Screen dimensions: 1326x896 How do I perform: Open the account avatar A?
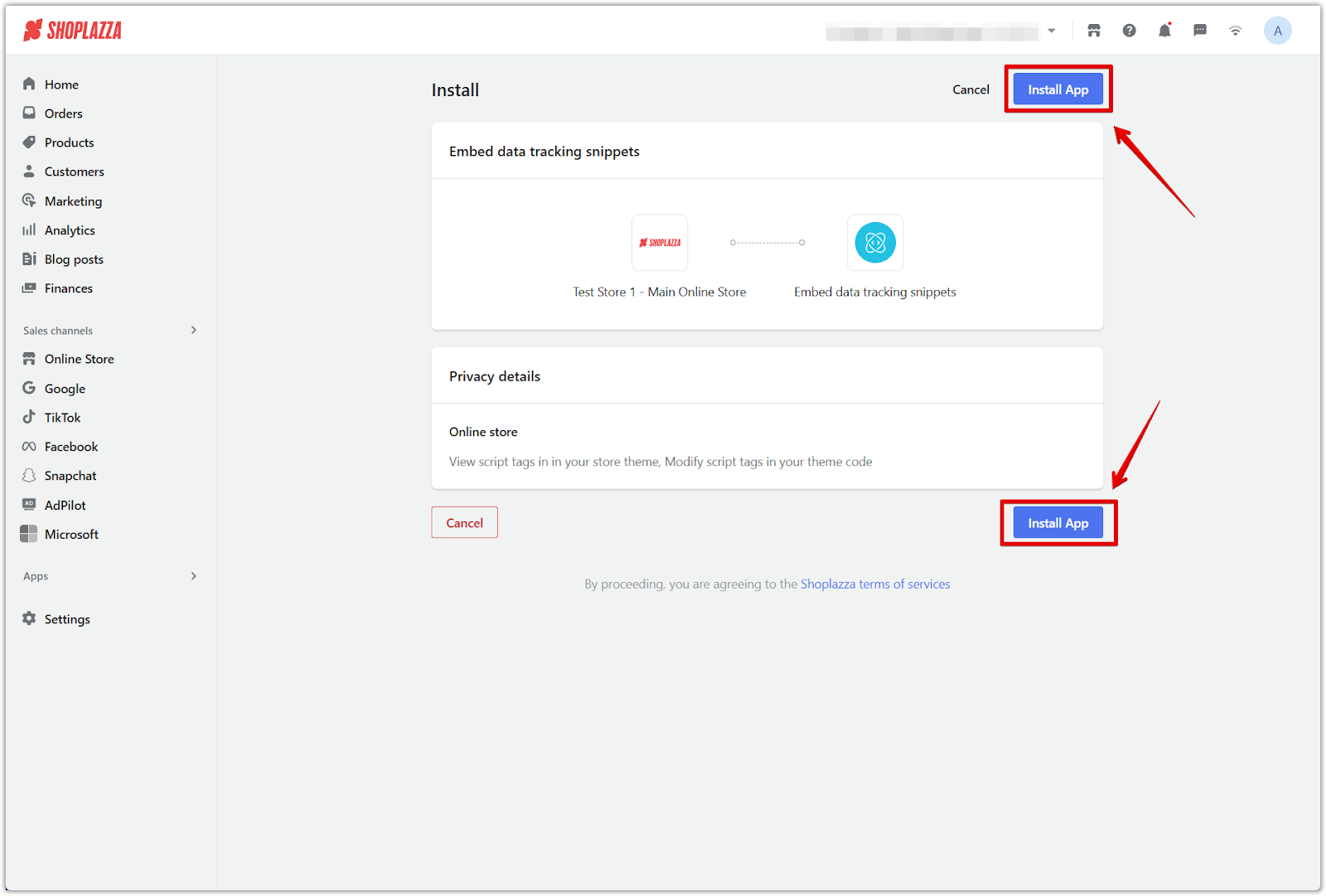1277,31
